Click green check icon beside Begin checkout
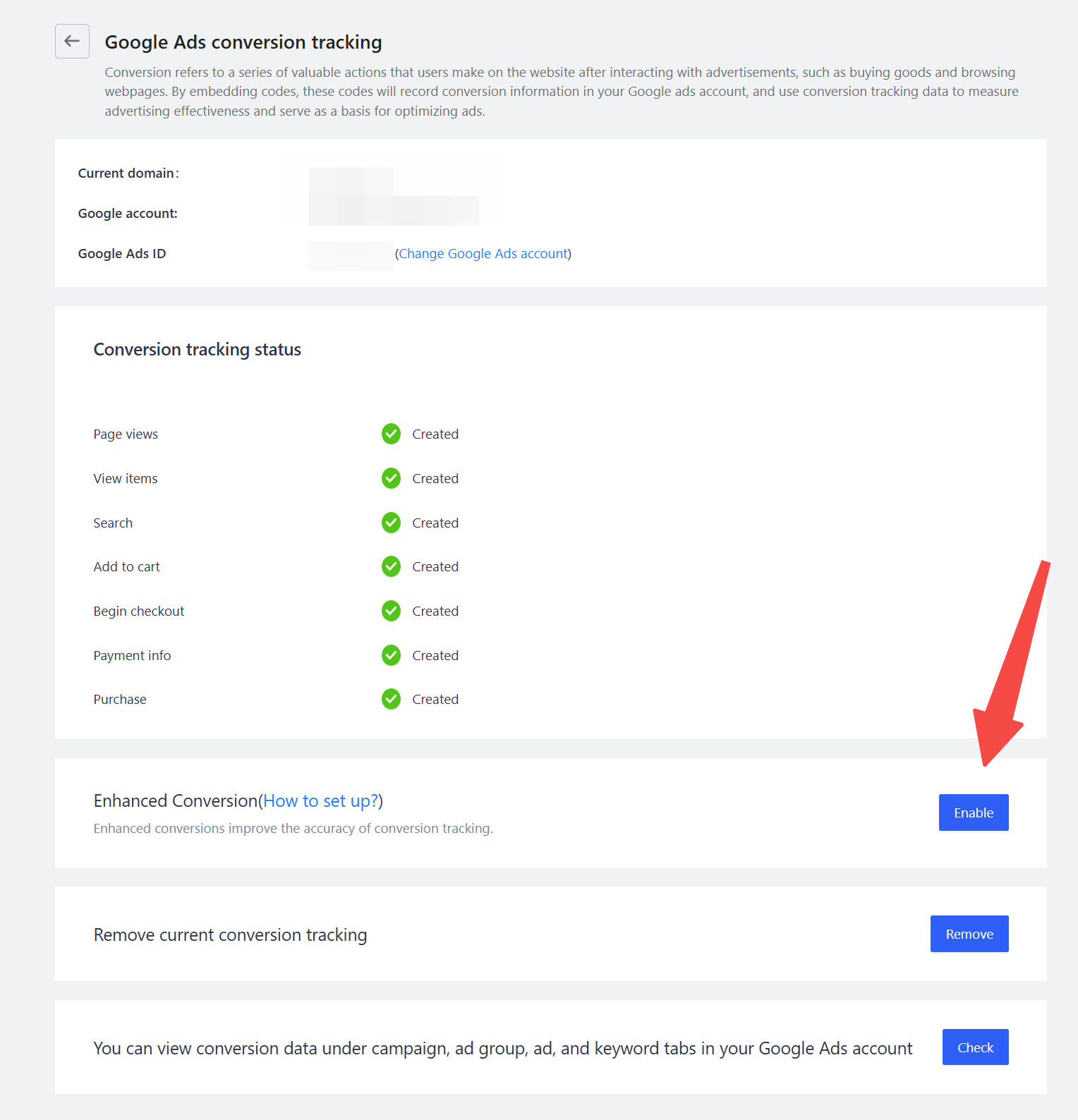Screen dimensions: 1078x1120 391,611
